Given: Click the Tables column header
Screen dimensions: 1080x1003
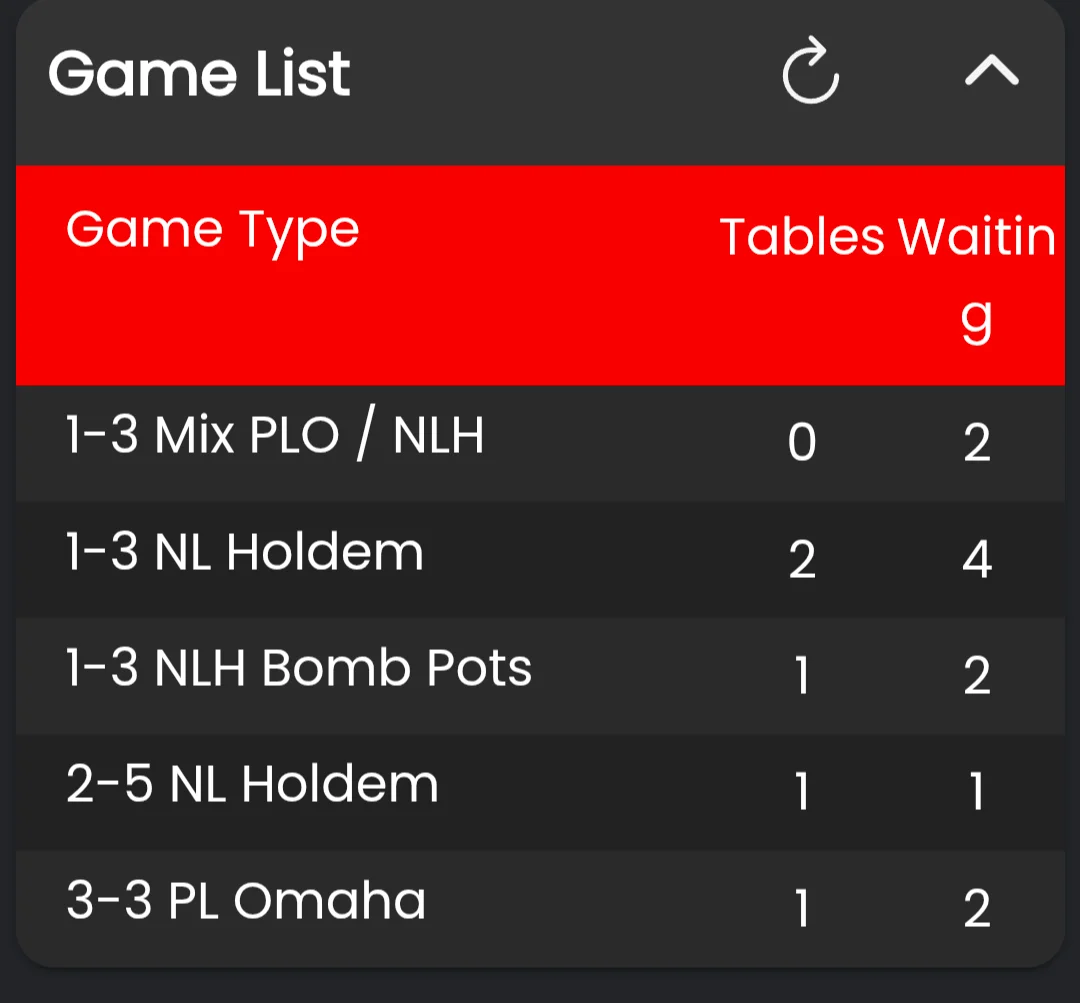Looking at the screenshot, I should (x=802, y=236).
